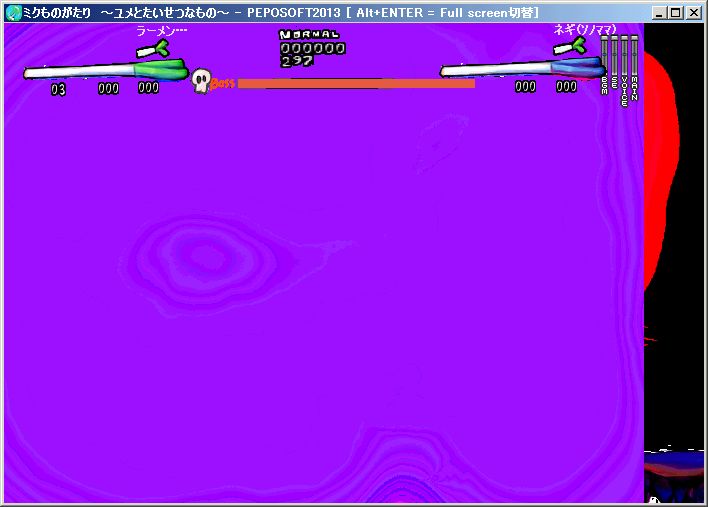Adjust the BGM volume slider

pos(604,55)
